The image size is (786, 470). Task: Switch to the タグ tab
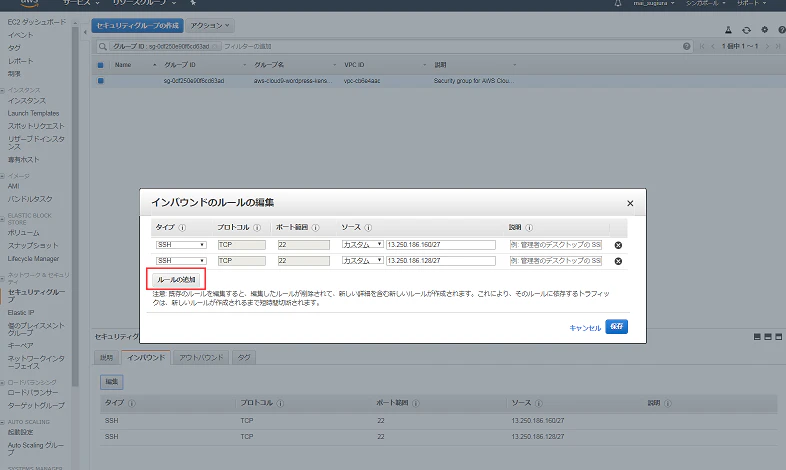point(244,358)
